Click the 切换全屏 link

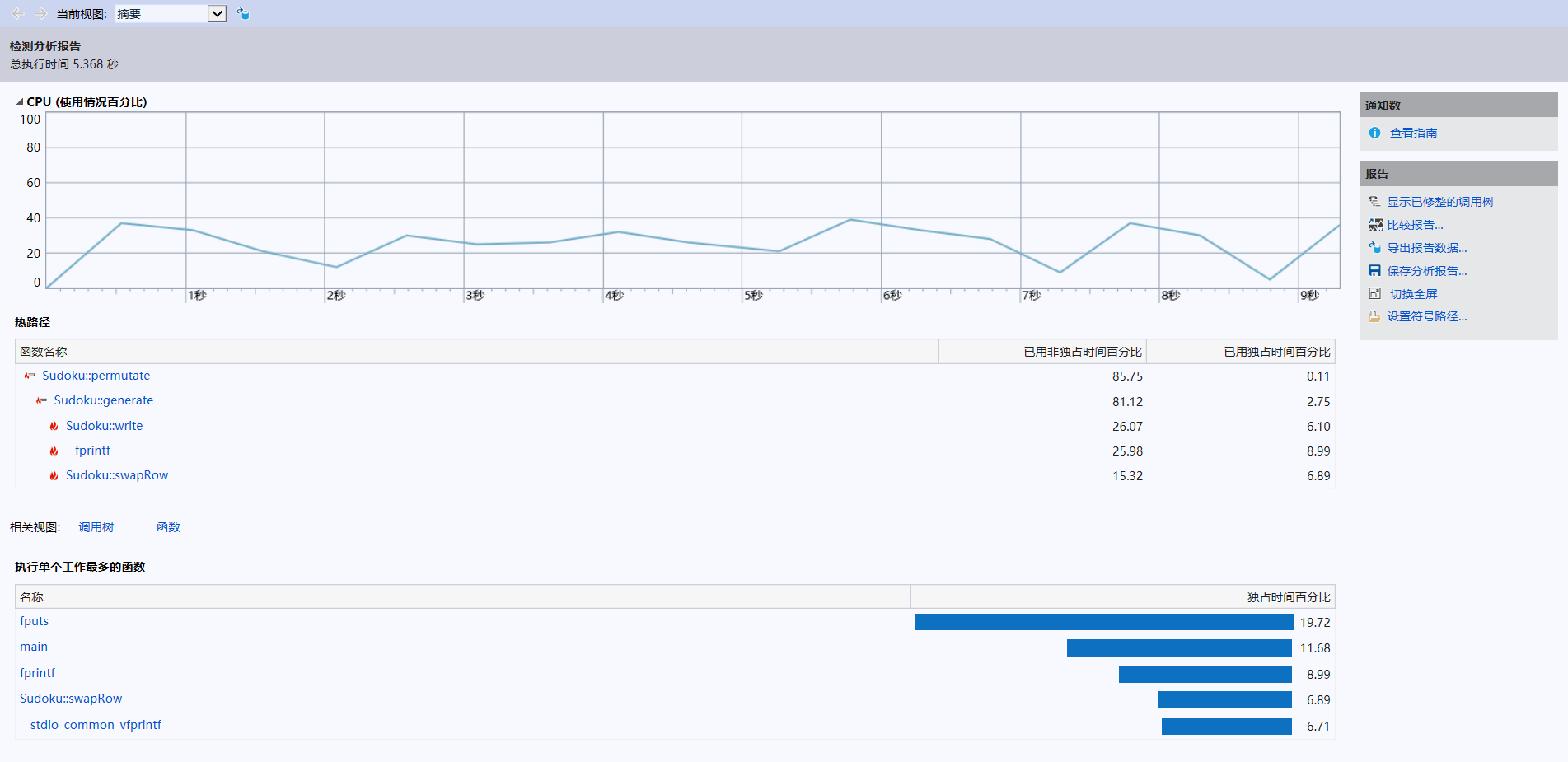pos(1413,294)
